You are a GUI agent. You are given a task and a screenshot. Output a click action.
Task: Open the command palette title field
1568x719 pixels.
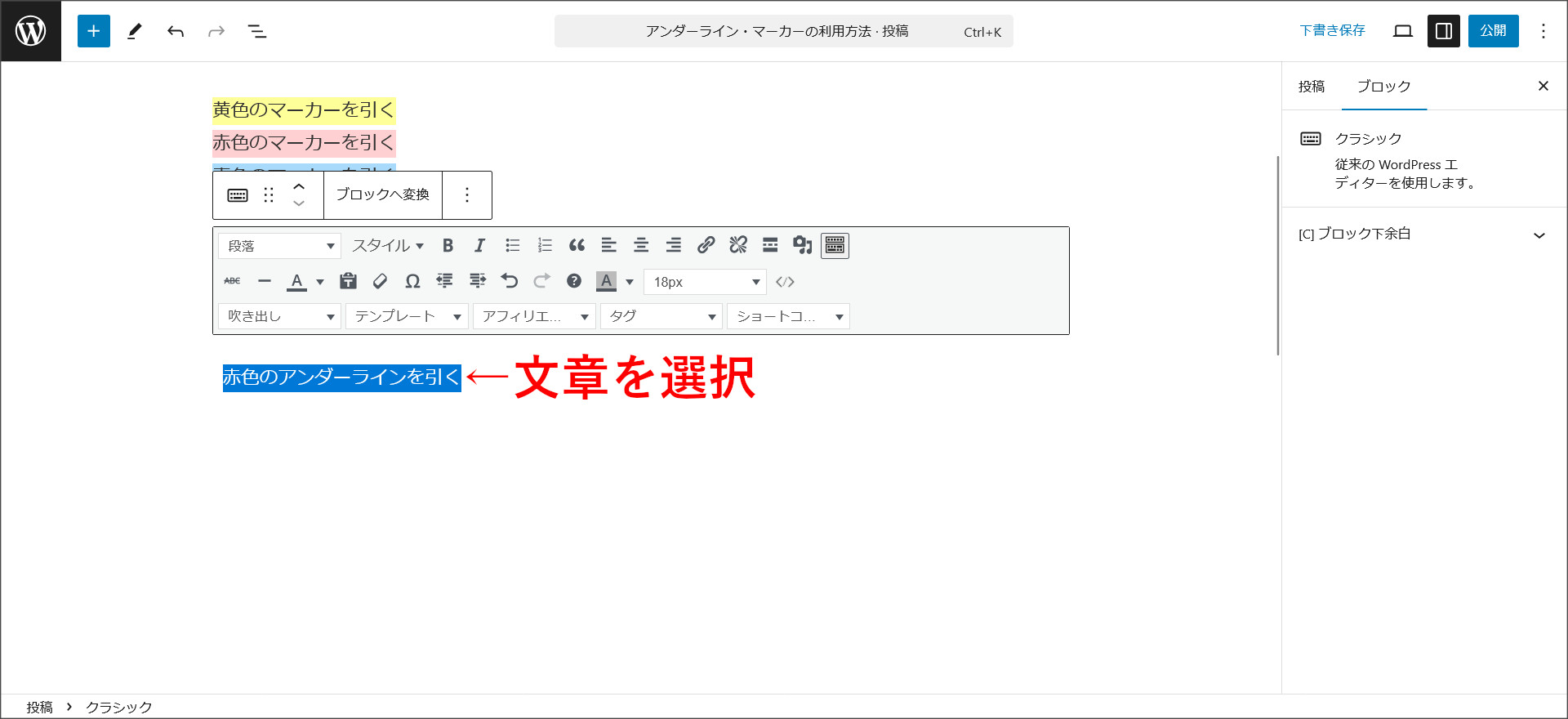784,31
